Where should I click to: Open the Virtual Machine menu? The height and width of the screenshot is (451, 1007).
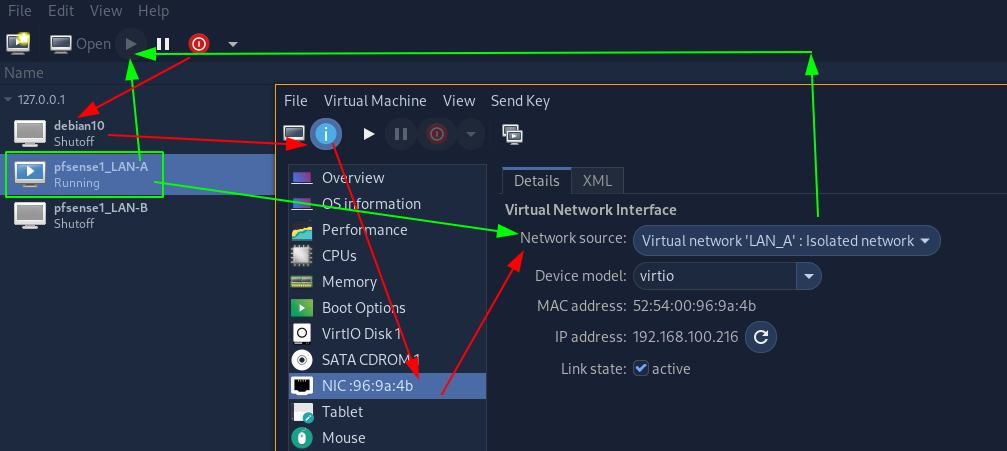click(x=375, y=101)
